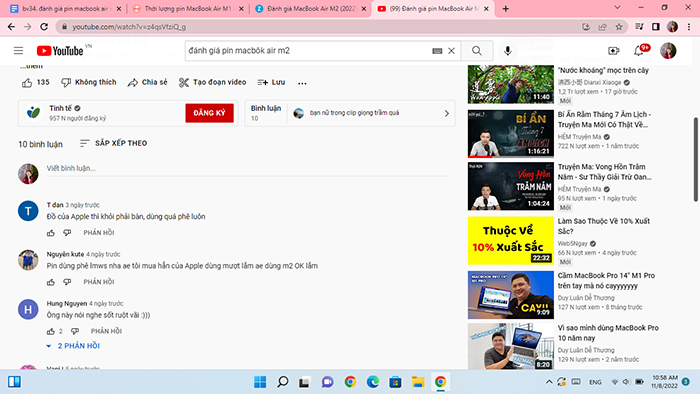The height and width of the screenshot is (394, 700).
Task: Reload the current page
Action: click(x=44, y=27)
